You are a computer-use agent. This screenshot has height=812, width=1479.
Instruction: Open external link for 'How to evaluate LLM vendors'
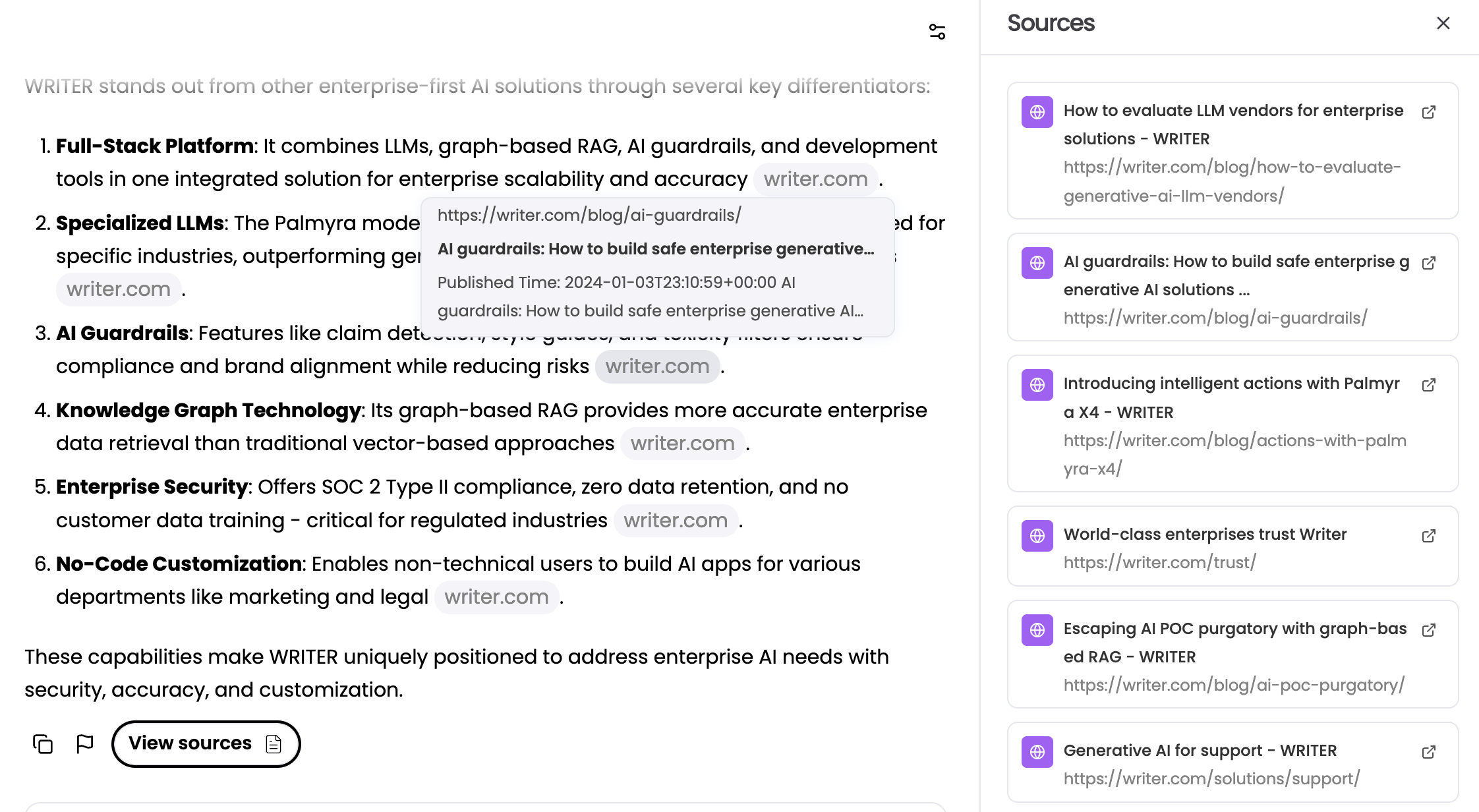pos(1428,112)
